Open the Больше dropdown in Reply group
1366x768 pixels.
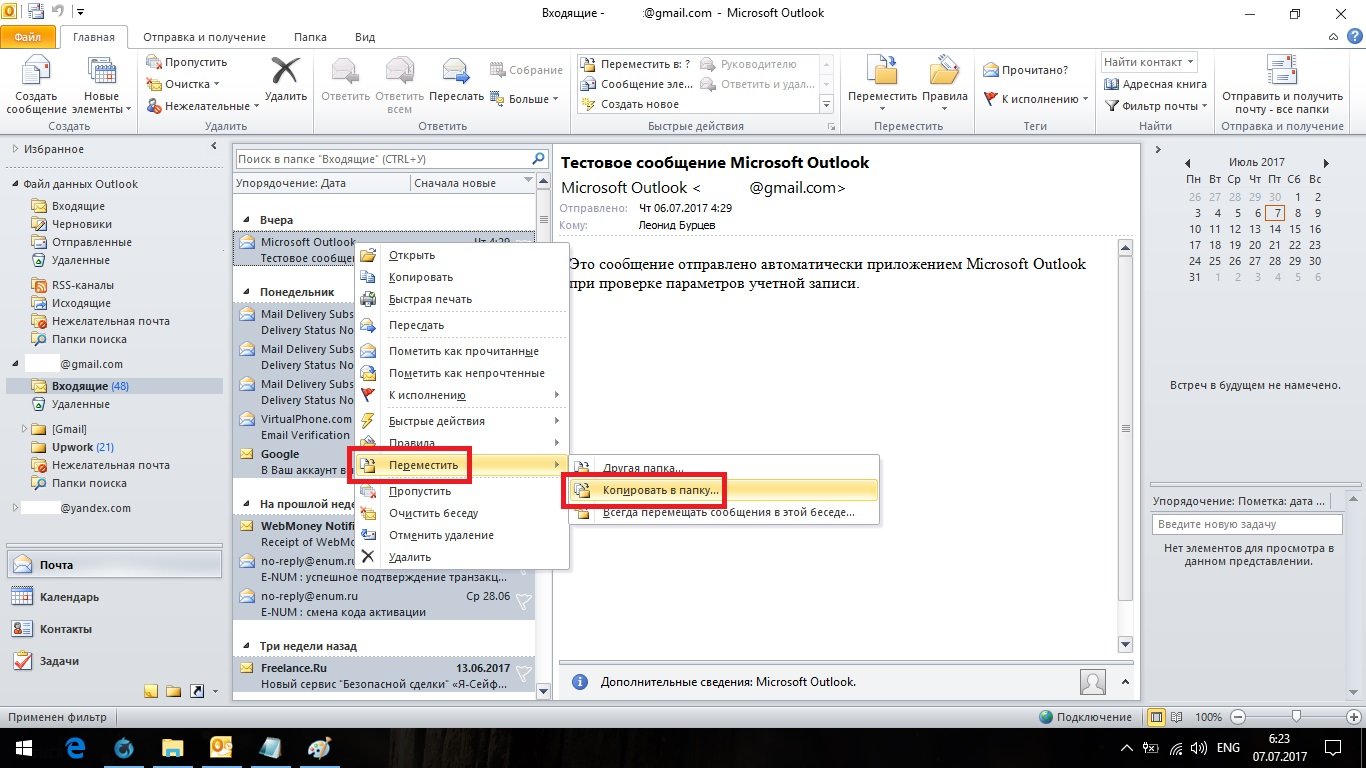click(524, 99)
